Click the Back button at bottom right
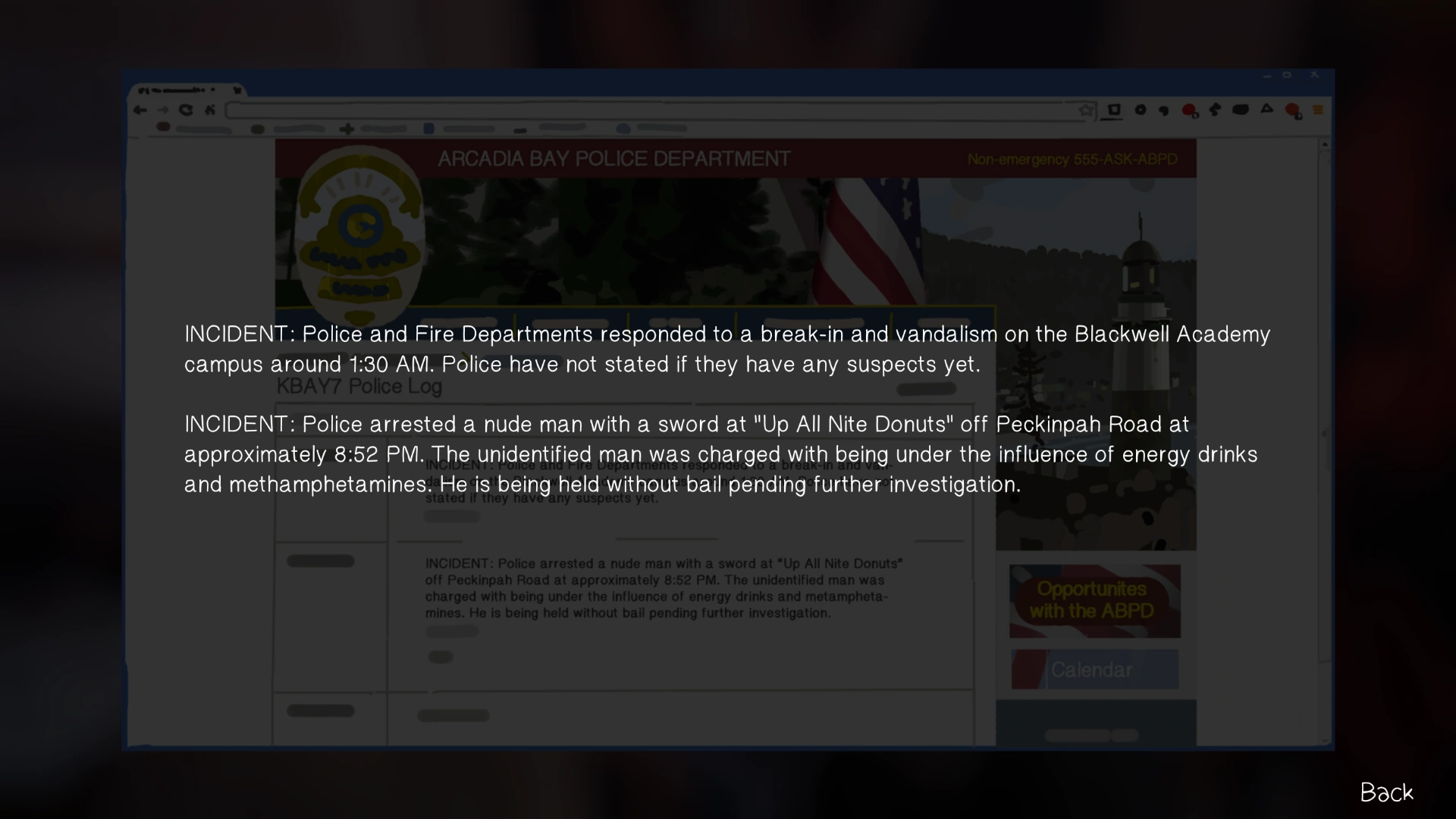 coord(1386,792)
